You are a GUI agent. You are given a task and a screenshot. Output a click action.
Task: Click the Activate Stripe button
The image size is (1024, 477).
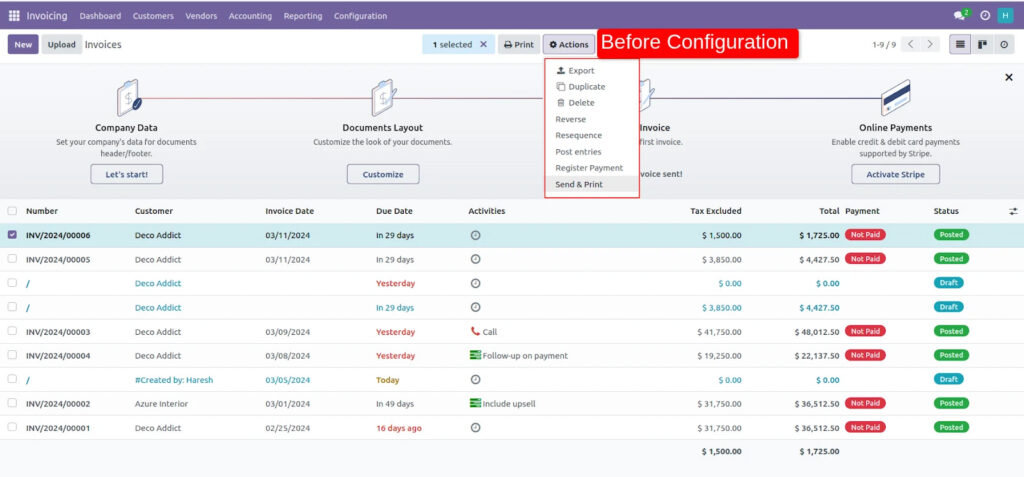895,174
